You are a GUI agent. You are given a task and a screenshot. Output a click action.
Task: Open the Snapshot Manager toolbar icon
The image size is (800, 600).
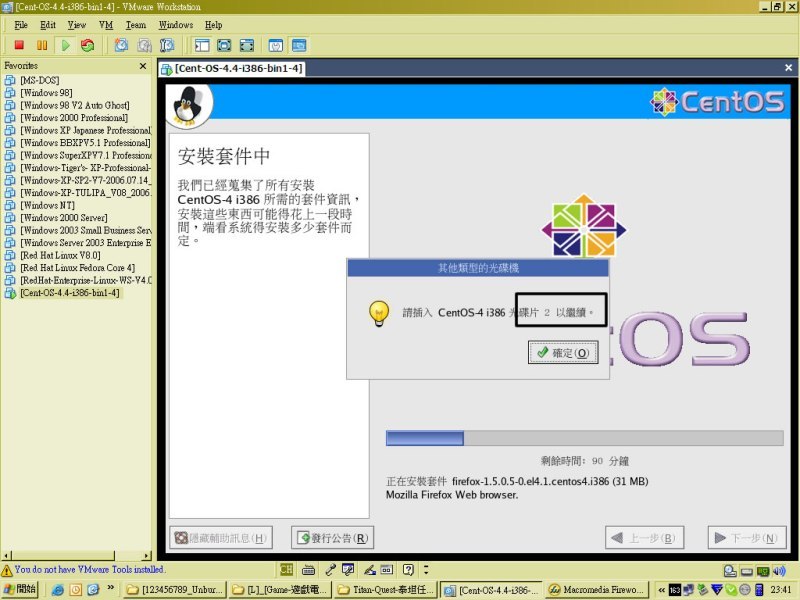coord(167,45)
